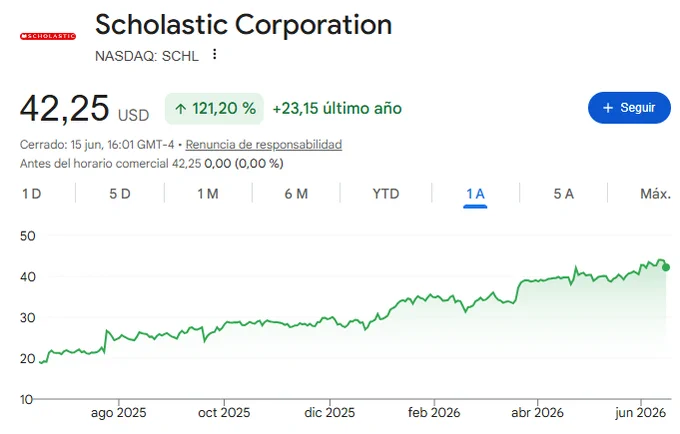
Task: Choose the 6 M range tab
Action: [296, 193]
